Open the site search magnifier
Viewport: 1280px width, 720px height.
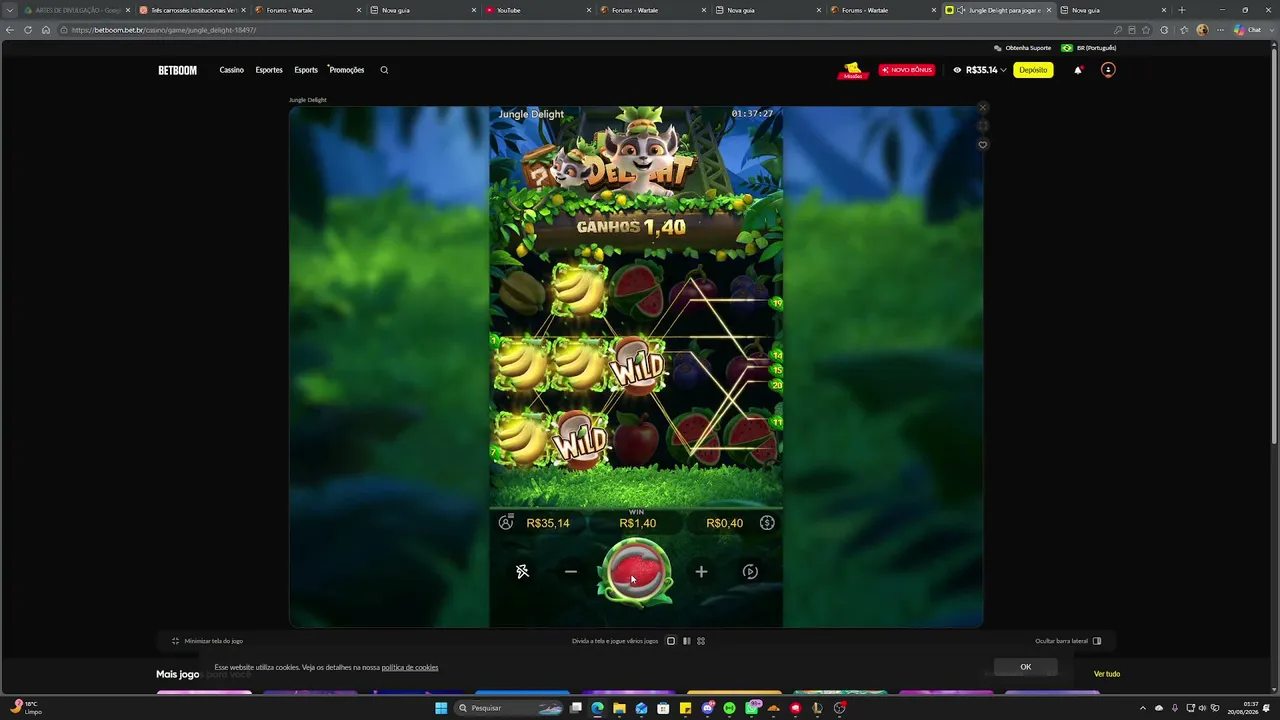click(x=384, y=70)
